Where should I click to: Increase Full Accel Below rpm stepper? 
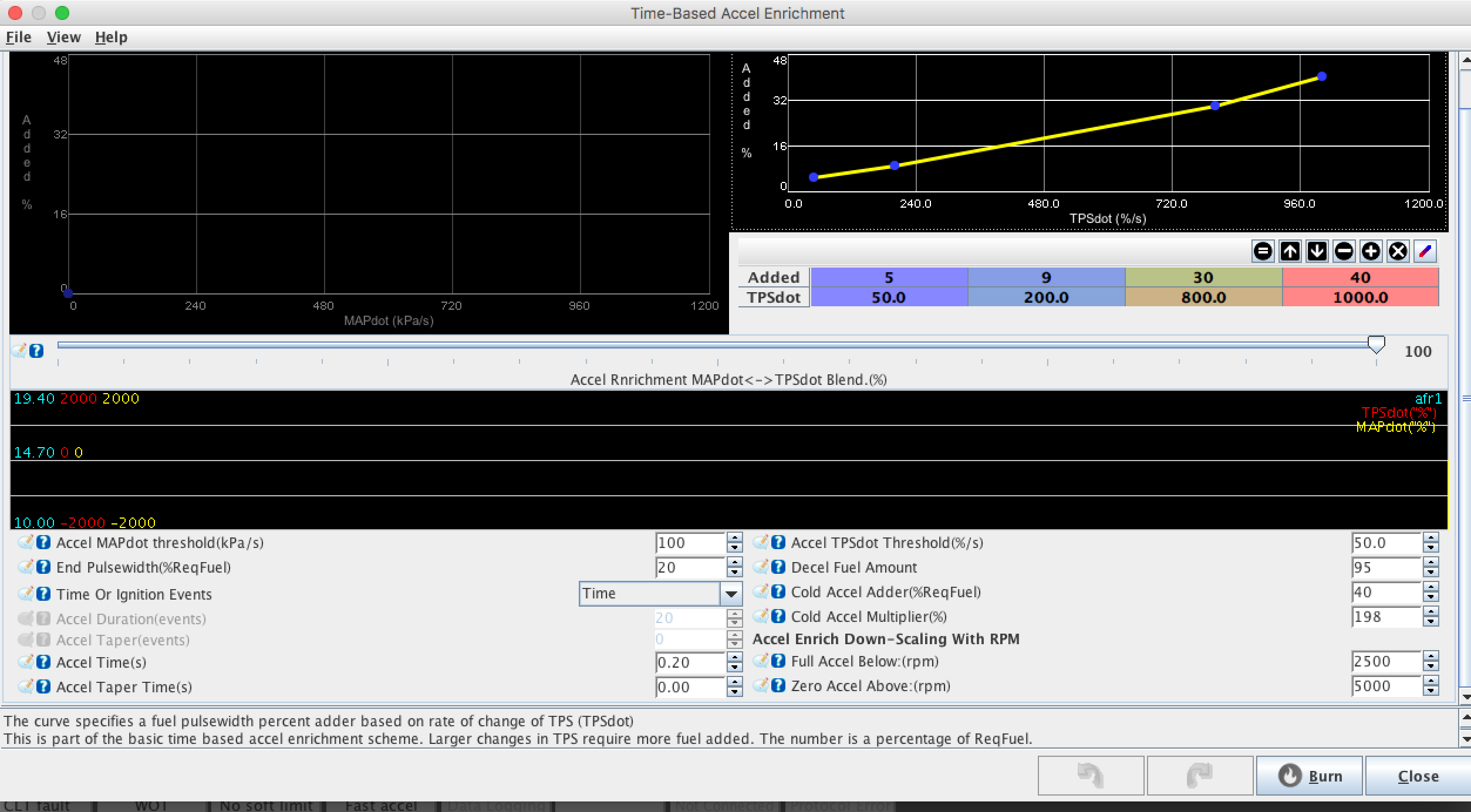coord(1431,656)
